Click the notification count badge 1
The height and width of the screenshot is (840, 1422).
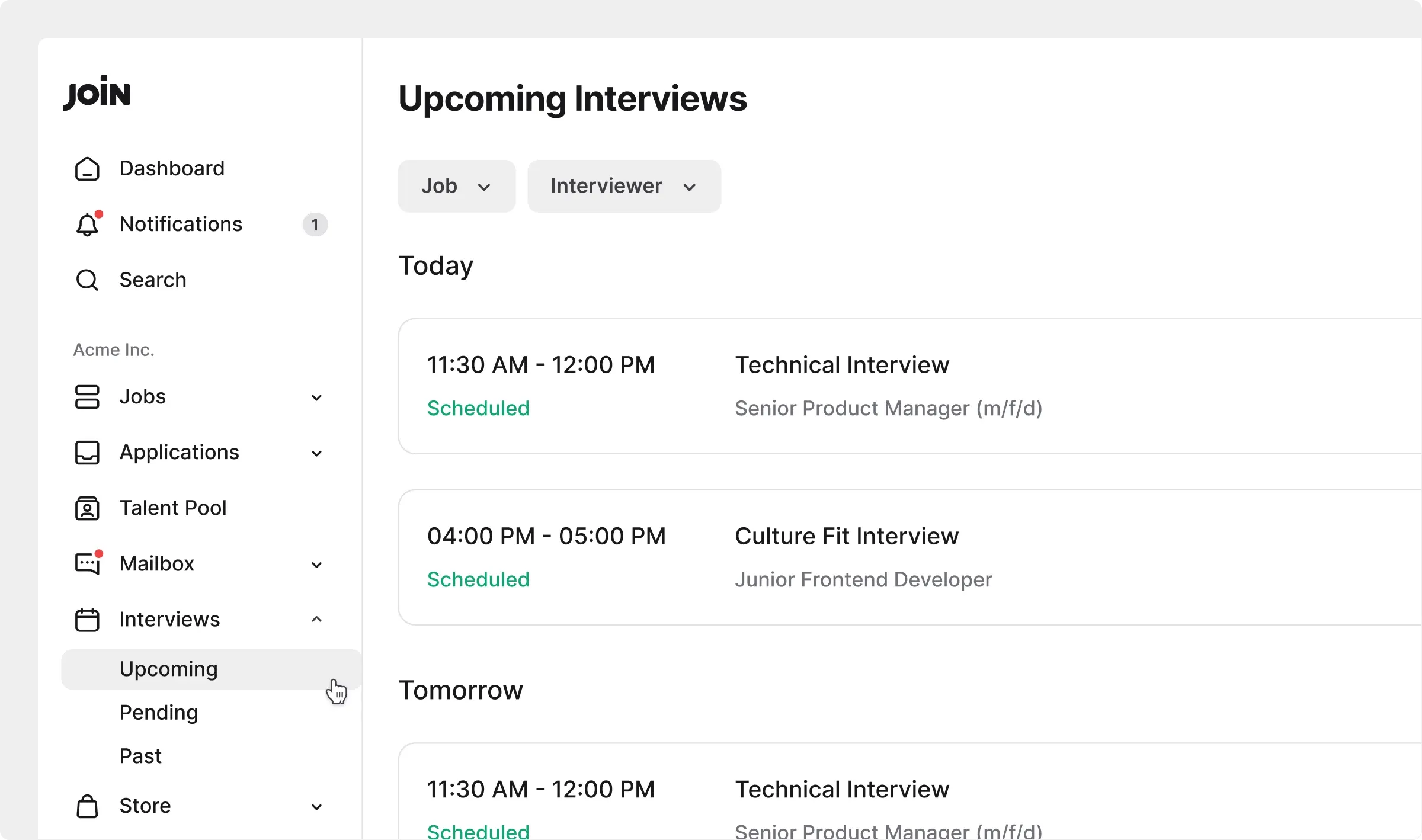(x=315, y=225)
